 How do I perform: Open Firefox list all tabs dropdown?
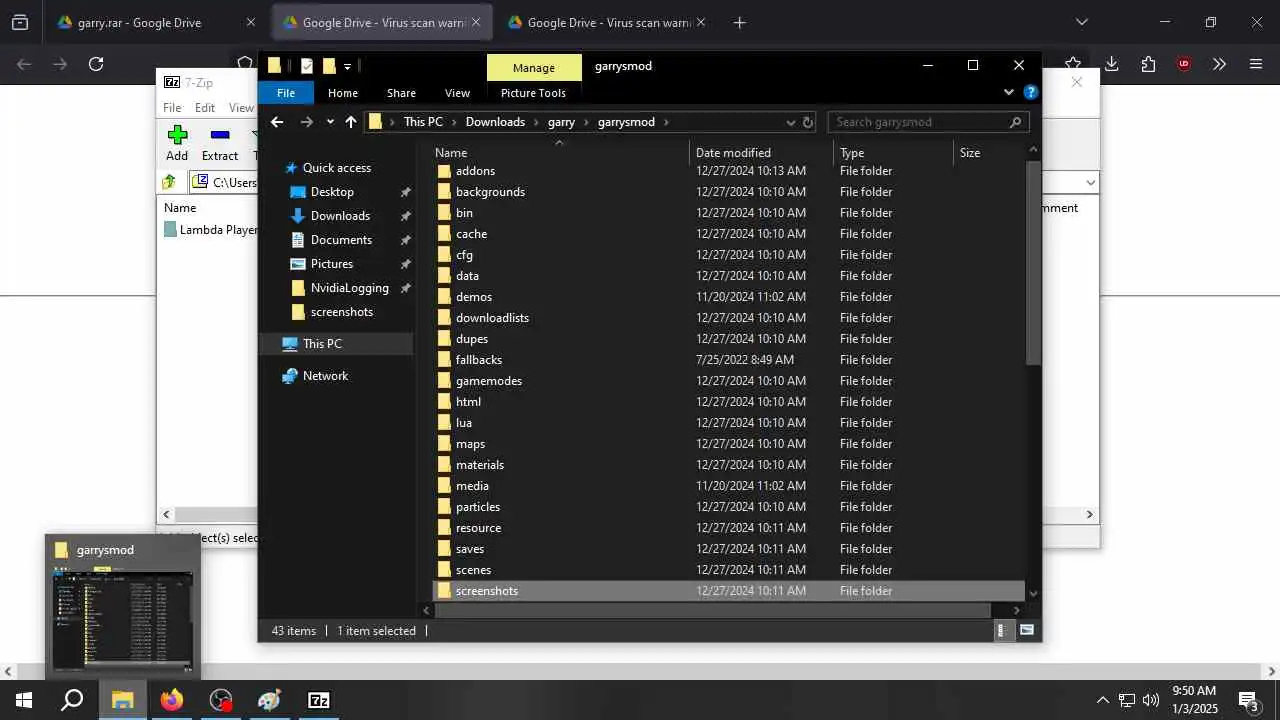(x=1081, y=22)
